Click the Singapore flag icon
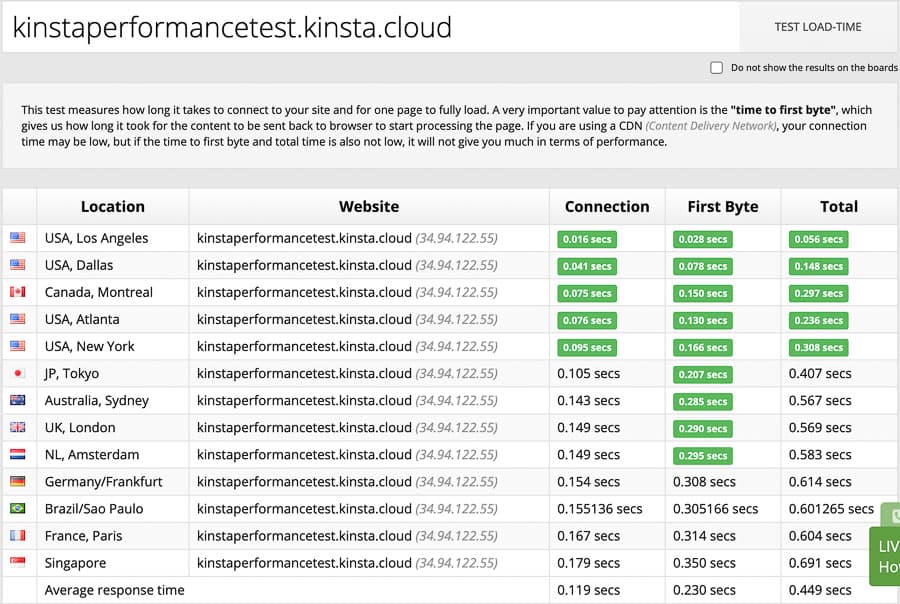This screenshot has height=604, width=900. (x=20, y=562)
